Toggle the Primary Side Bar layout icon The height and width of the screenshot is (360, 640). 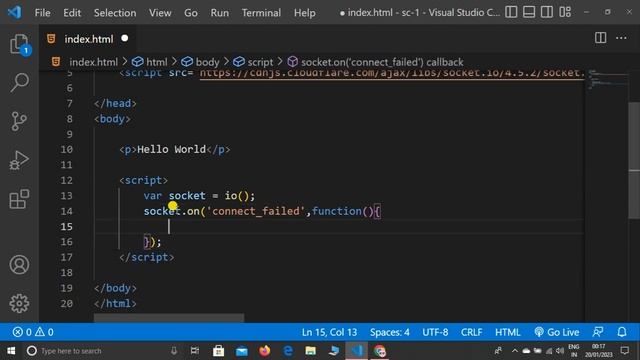click(511, 12)
